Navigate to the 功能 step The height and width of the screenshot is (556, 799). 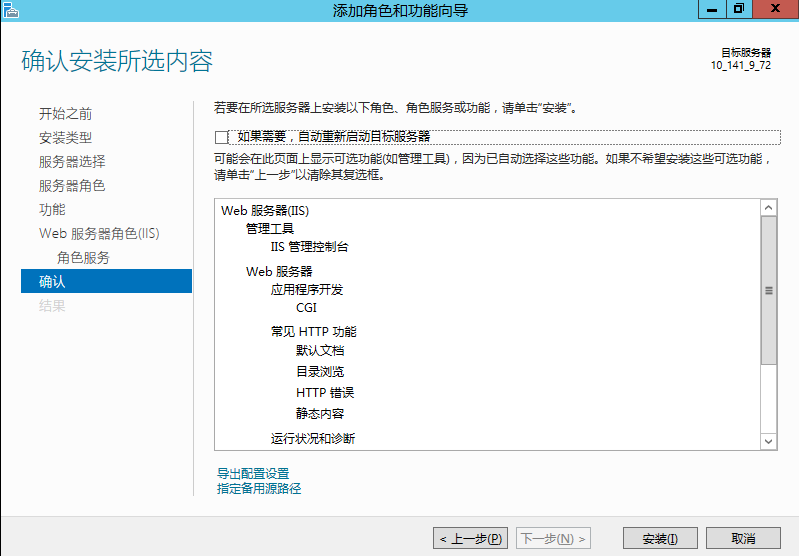point(52,210)
